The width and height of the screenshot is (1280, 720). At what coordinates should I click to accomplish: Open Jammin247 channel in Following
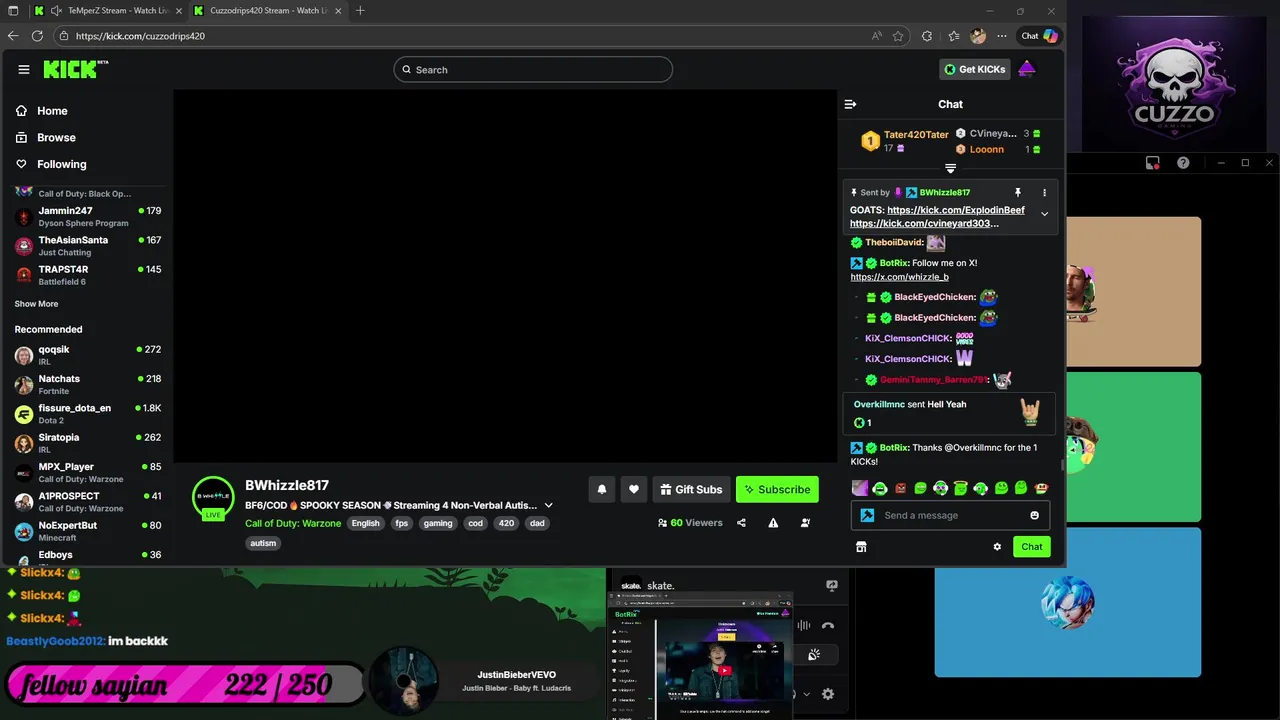click(x=87, y=216)
